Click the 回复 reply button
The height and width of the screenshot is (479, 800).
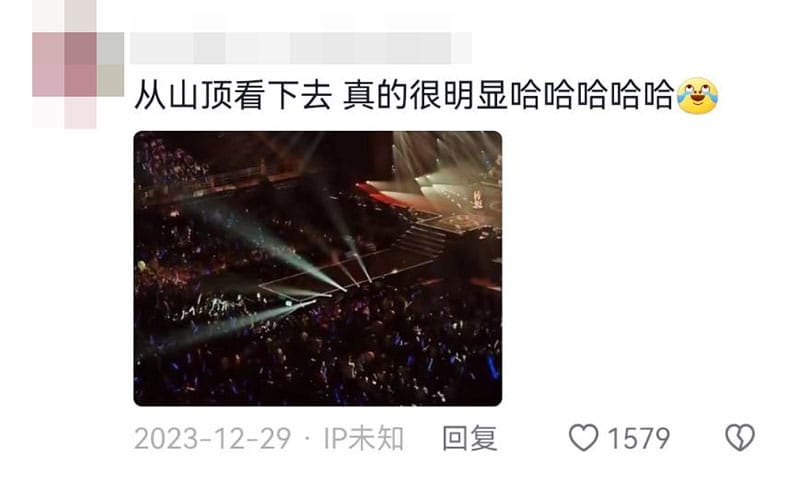pyautogui.click(x=470, y=438)
